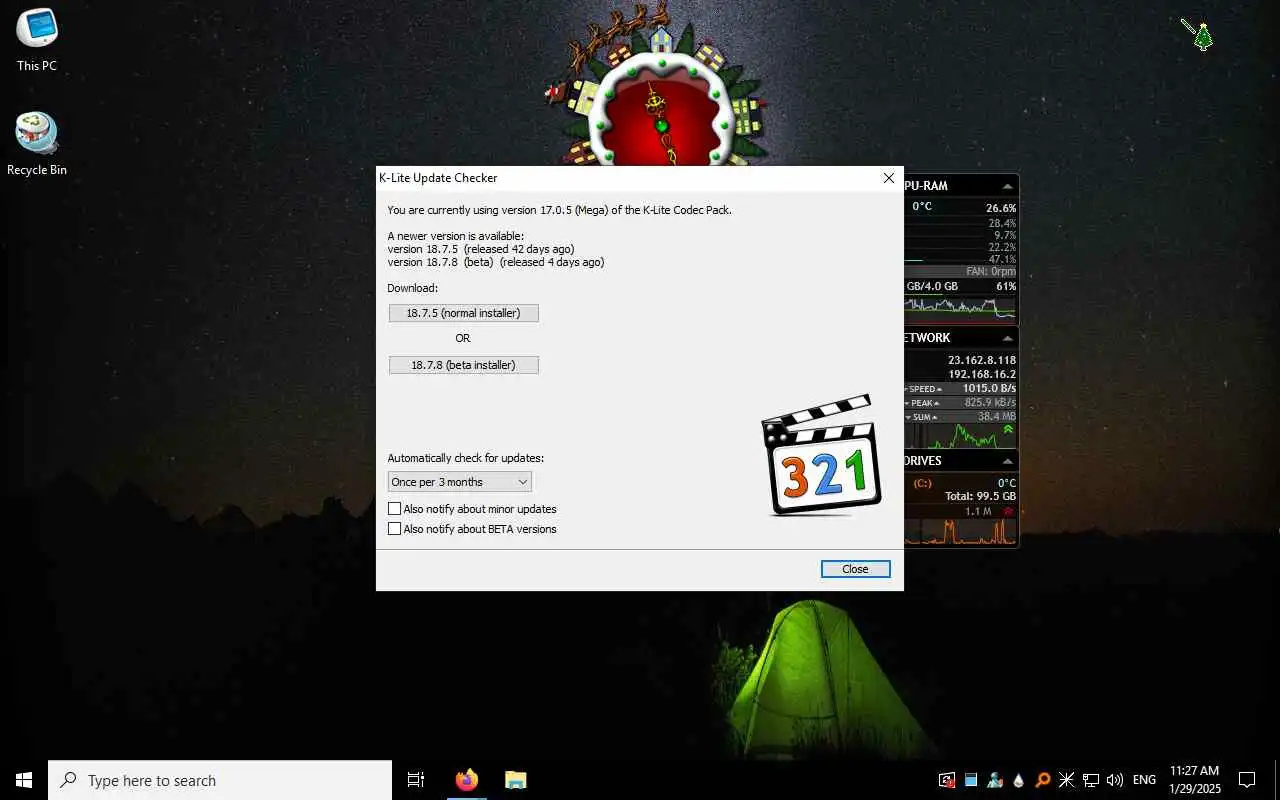Click the red icon in drives widget
Viewport: 1280px width, 800px height.
coord(1009,511)
